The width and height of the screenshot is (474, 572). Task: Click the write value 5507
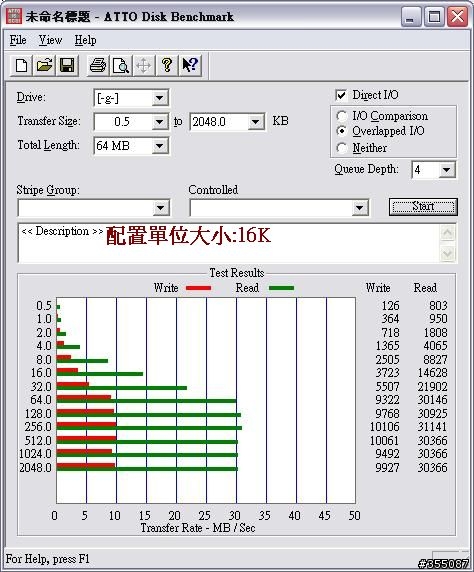[387, 386]
